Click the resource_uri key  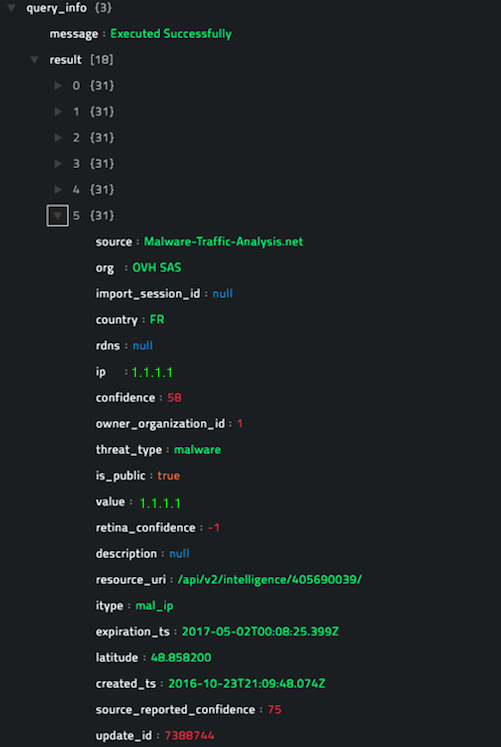tap(130, 580)
